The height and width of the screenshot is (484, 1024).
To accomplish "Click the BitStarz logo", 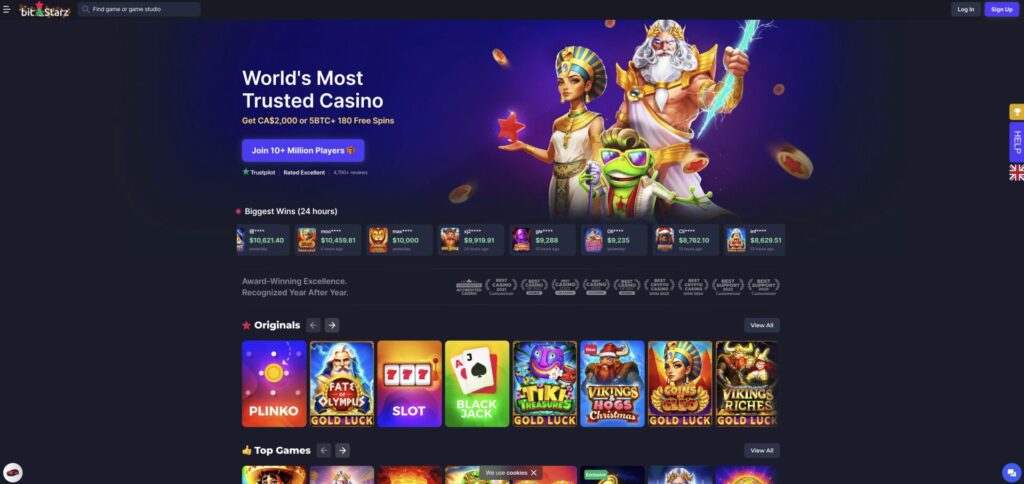I will pyautogui.click(x=44, y=9).
